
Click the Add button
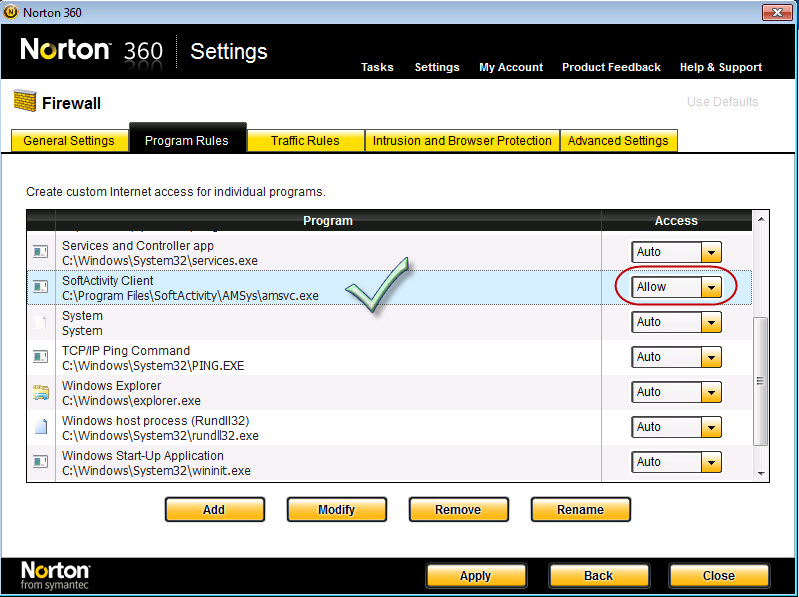tap(215, 509)
